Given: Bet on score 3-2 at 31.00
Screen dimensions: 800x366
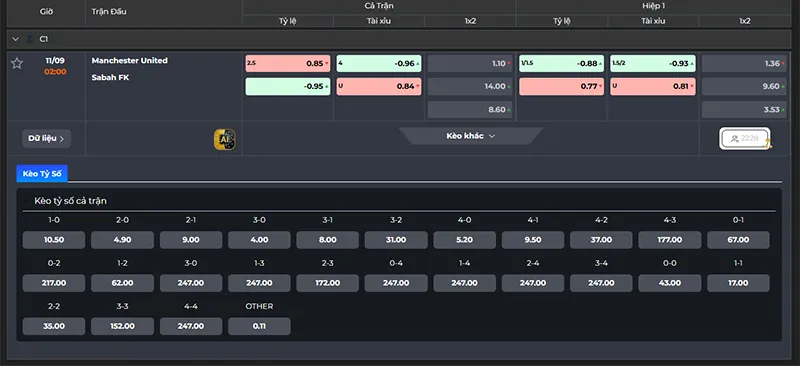Looking at the screenshot, I should pyautogui.click(x=396, y=240).
